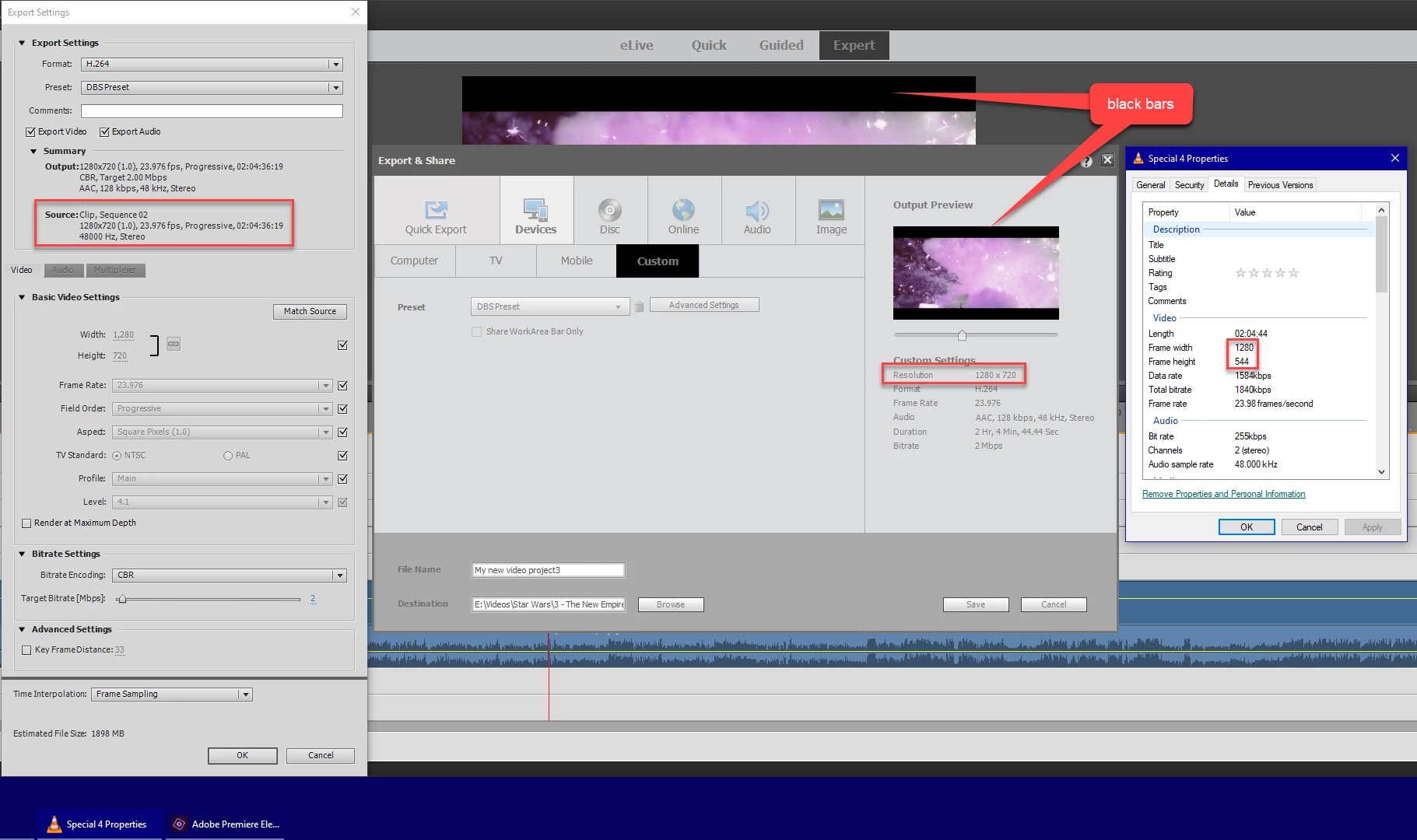Enable Render at Maximum Depth

pyautogui.click(x=26, y=523)
